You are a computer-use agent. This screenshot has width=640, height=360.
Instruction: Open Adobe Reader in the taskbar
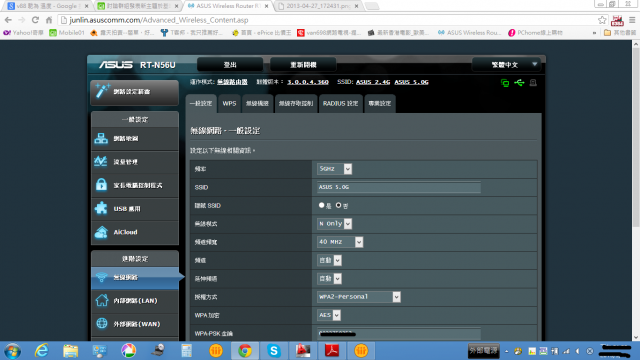tap(331, 351)
